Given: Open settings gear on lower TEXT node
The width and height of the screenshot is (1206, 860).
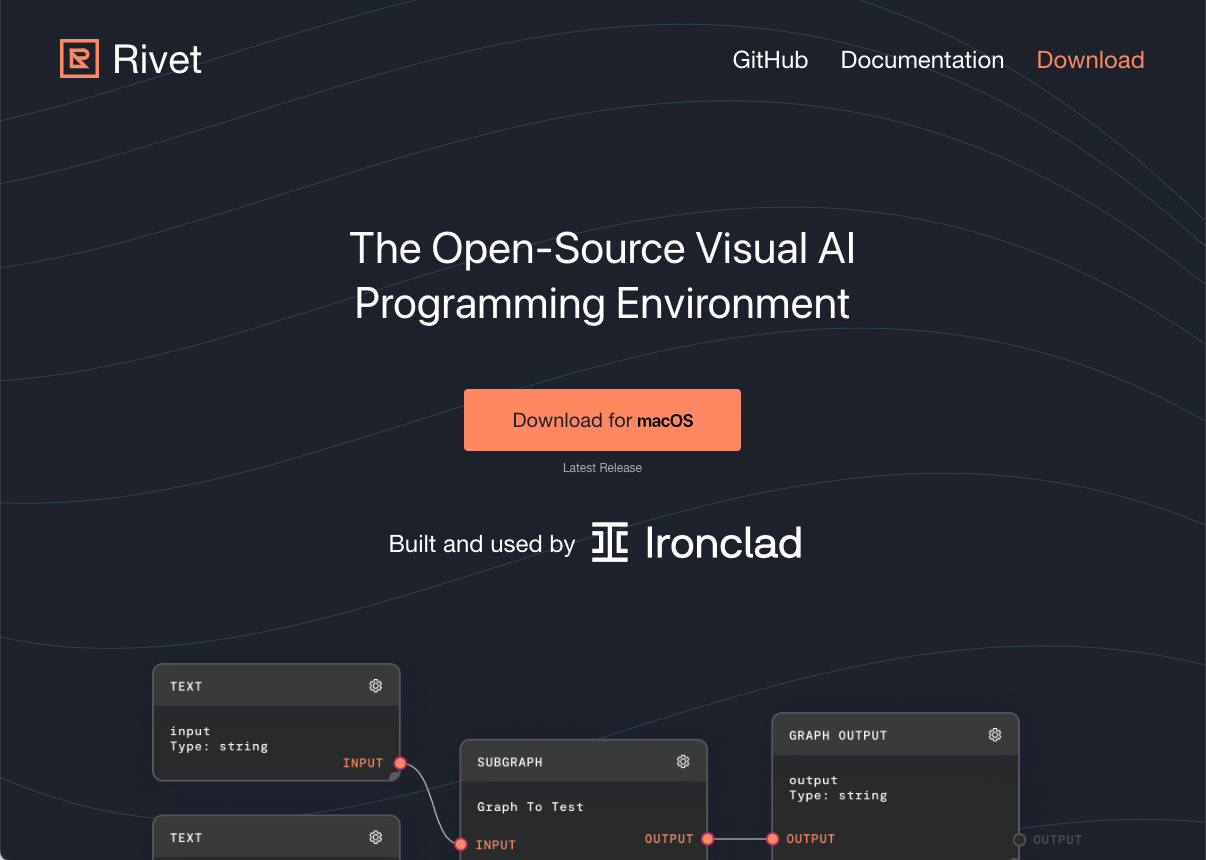Looking at the screenshot, I should 376,837.
